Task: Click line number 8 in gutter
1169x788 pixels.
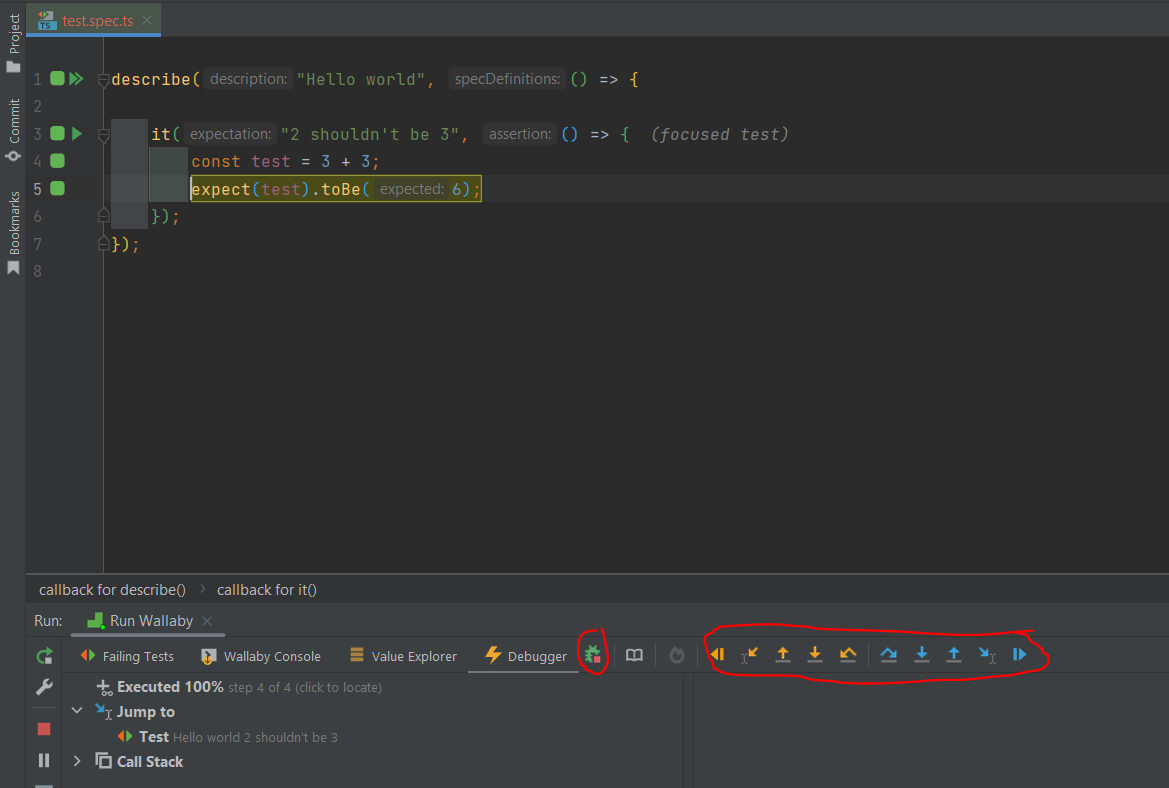Action: [x=37, y=271]
